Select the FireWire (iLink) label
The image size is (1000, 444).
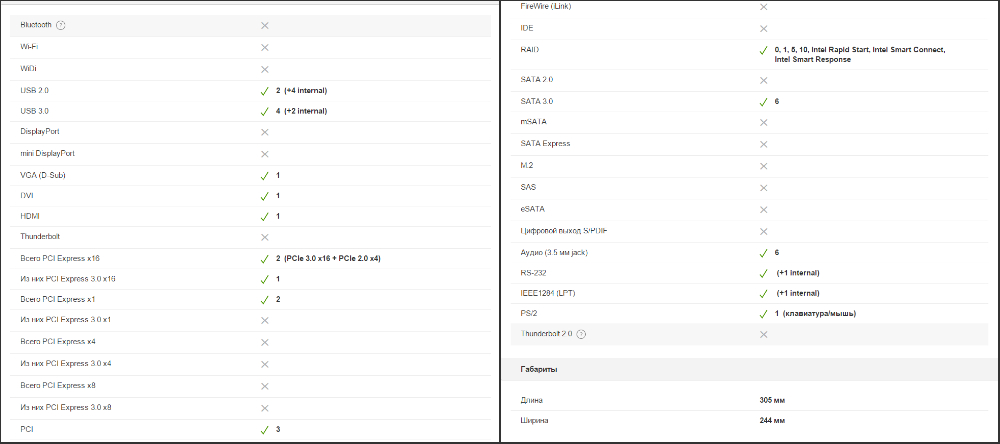[547, 6]
